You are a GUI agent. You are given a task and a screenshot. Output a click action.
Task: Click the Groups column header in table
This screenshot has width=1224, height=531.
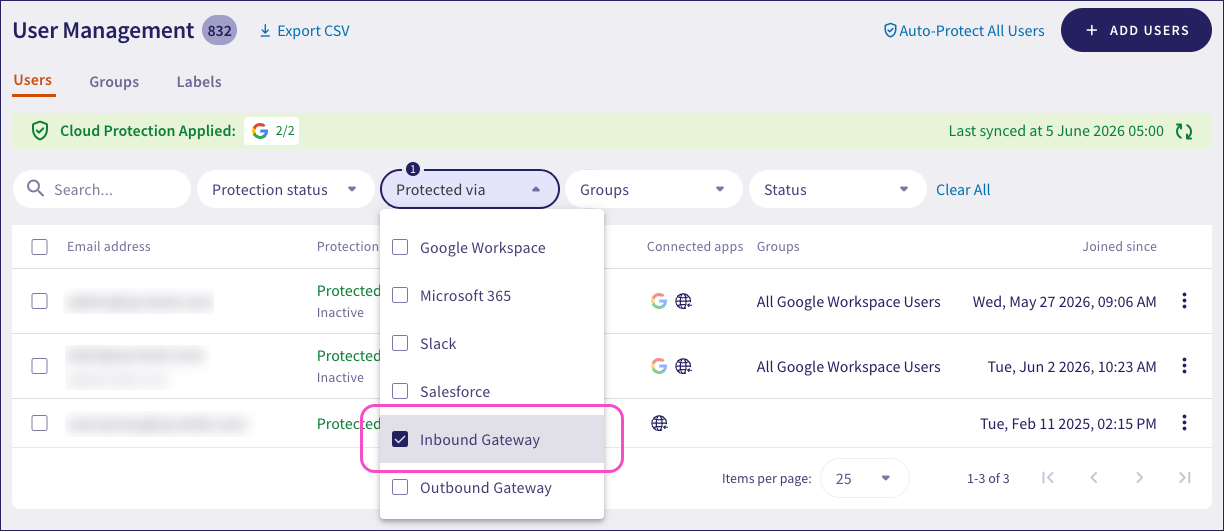click(x=778, y=247)
